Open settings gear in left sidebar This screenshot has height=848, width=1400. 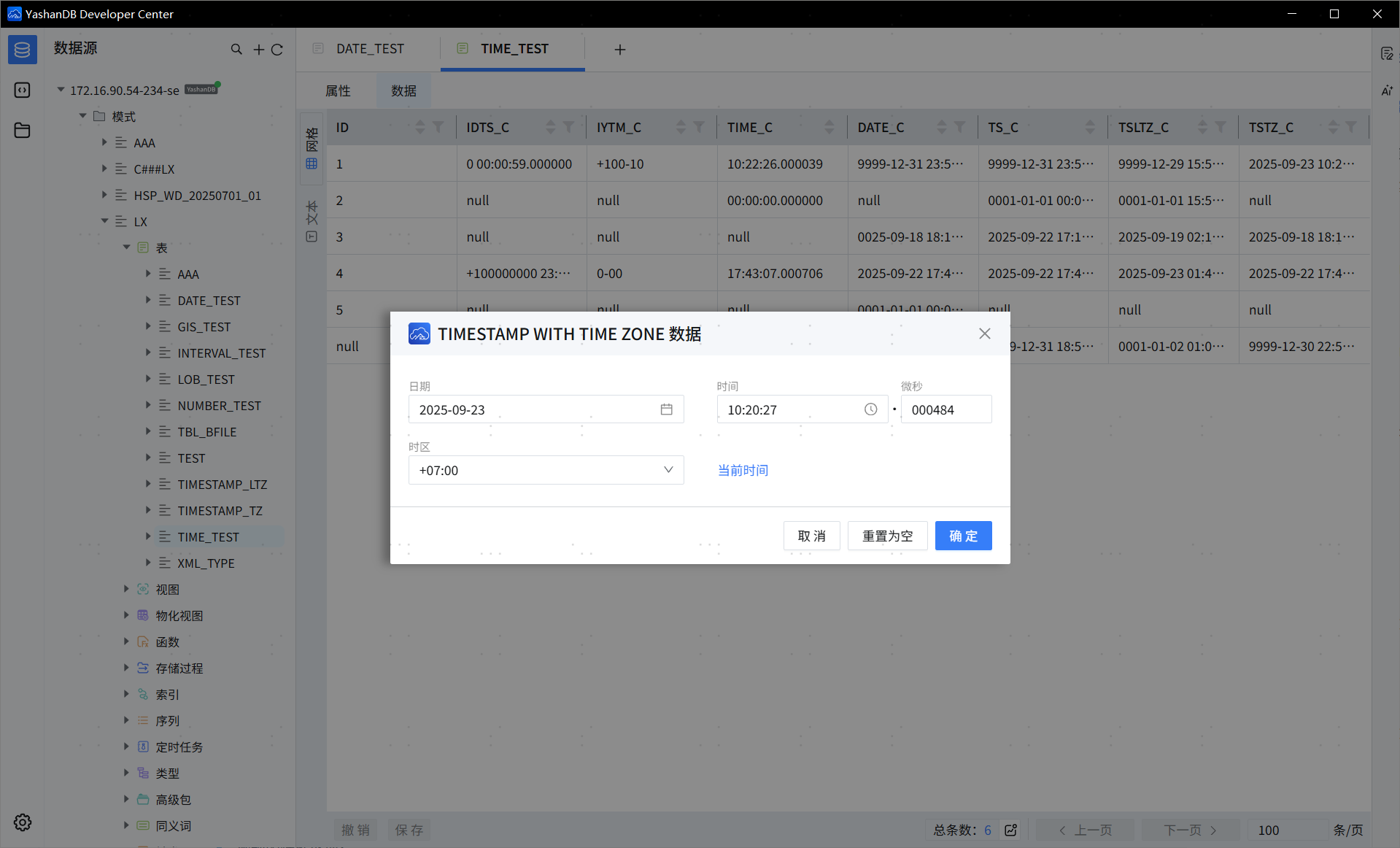click(x=23, y=822)
